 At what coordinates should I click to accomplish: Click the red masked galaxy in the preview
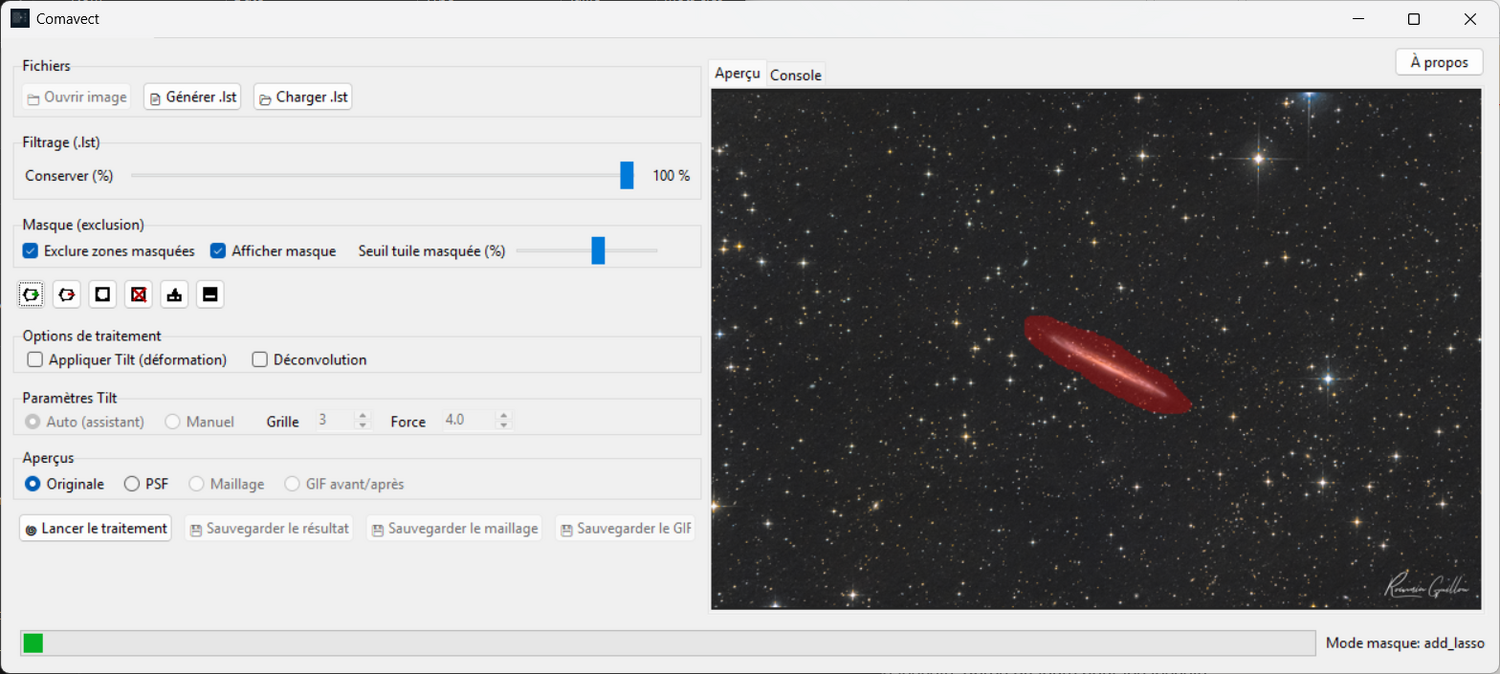click(x=1106, y=364)
